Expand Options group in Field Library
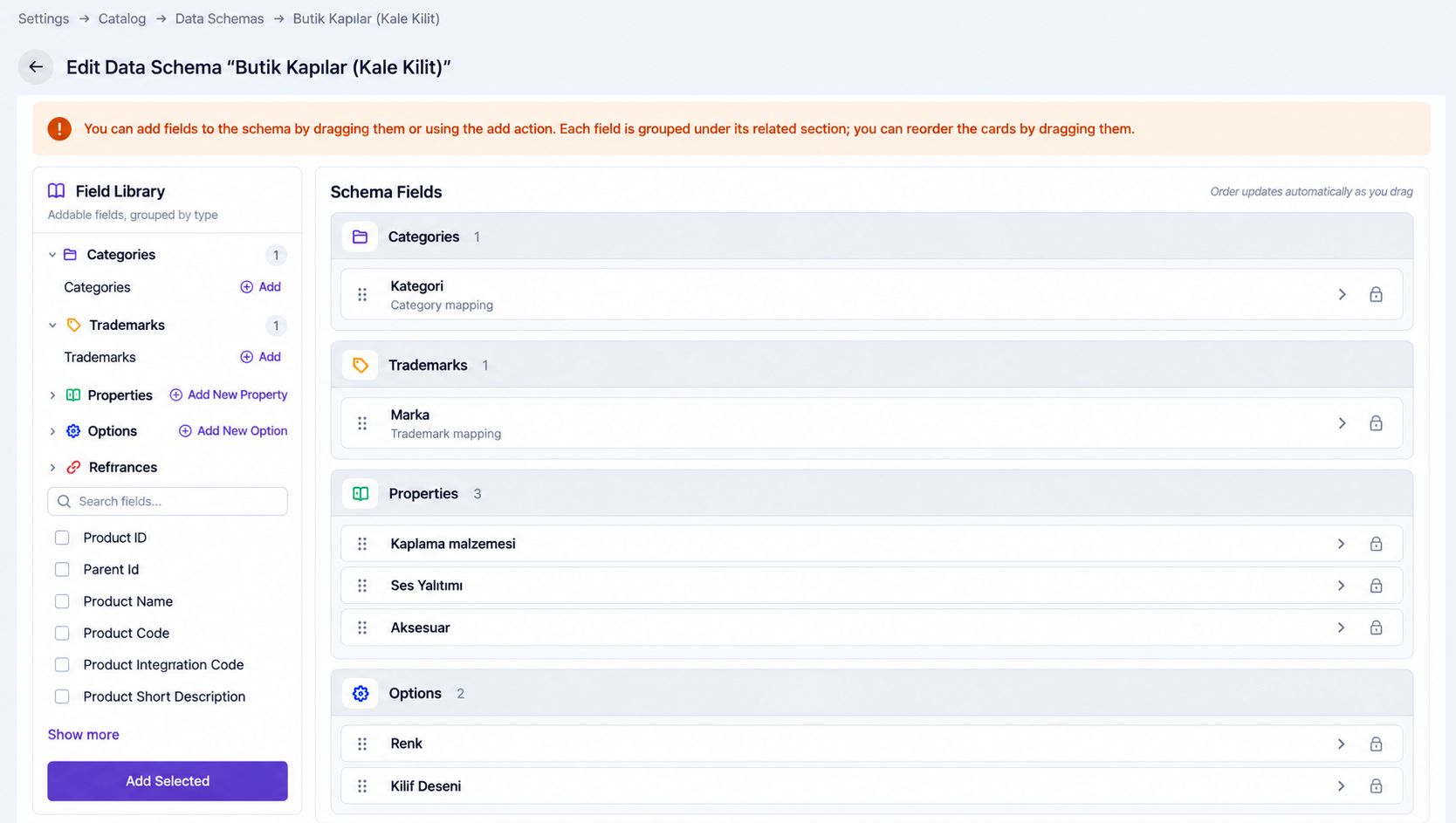This screenshot has height=823, width=1456. (52, 431)
